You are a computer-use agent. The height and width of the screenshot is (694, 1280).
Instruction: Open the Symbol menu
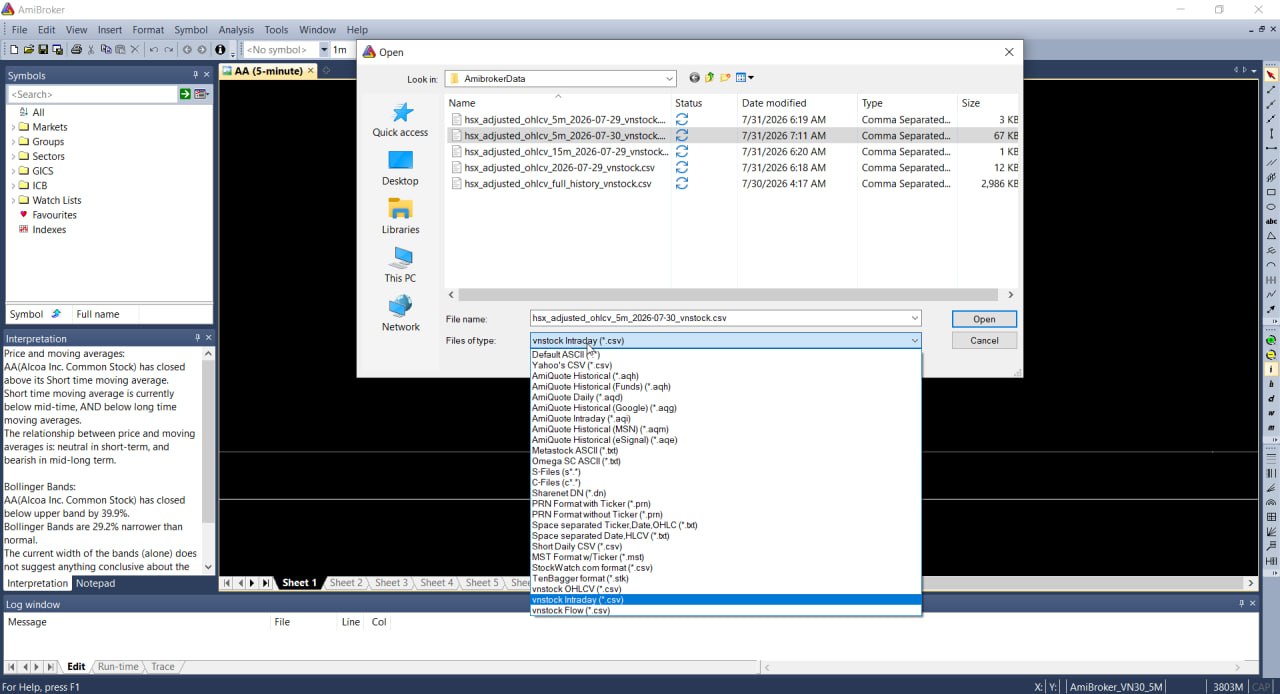(x=191, y=30)
